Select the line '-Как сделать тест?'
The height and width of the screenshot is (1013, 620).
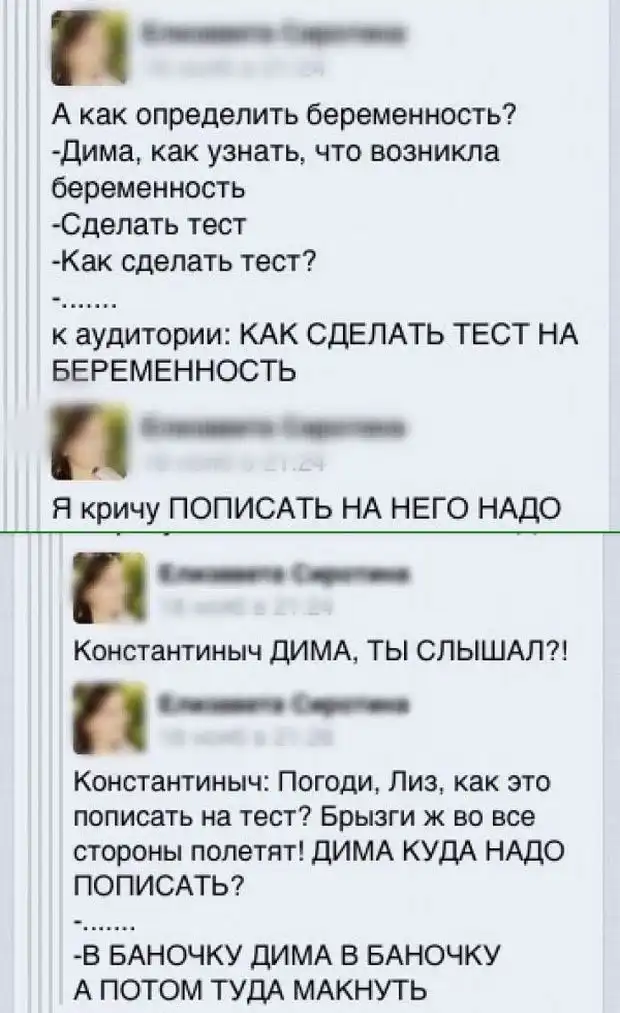point(185,261)
